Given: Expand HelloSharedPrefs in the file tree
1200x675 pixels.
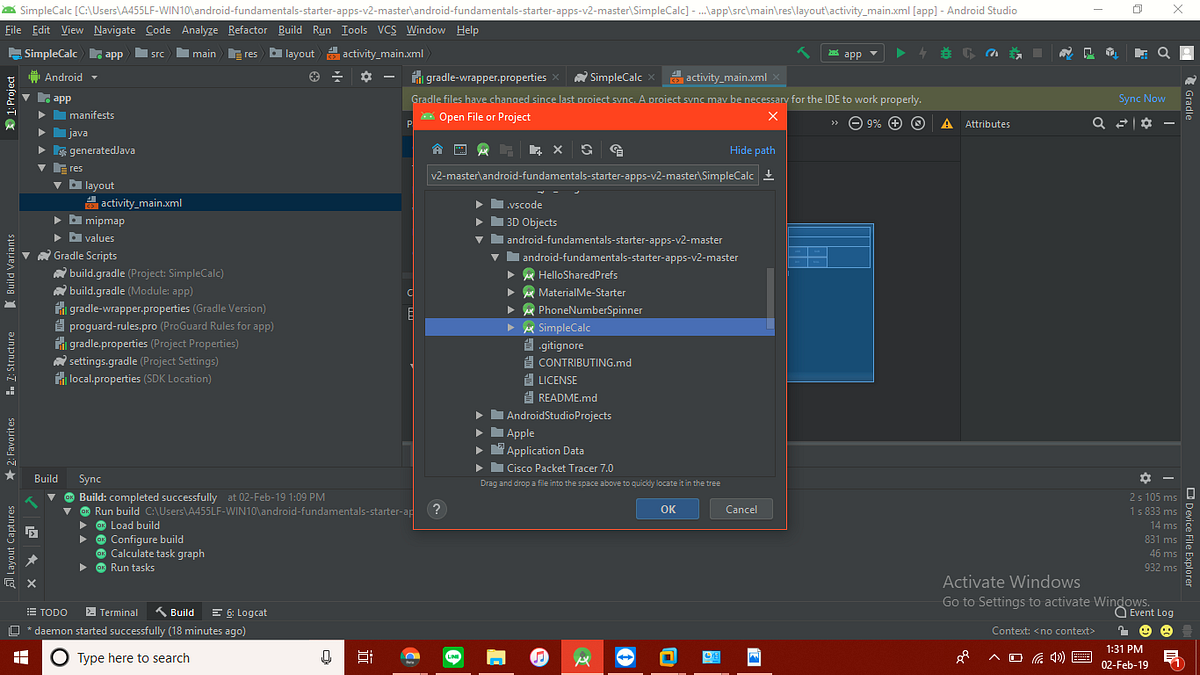Looking at the screenshot, I should (511, 274).
